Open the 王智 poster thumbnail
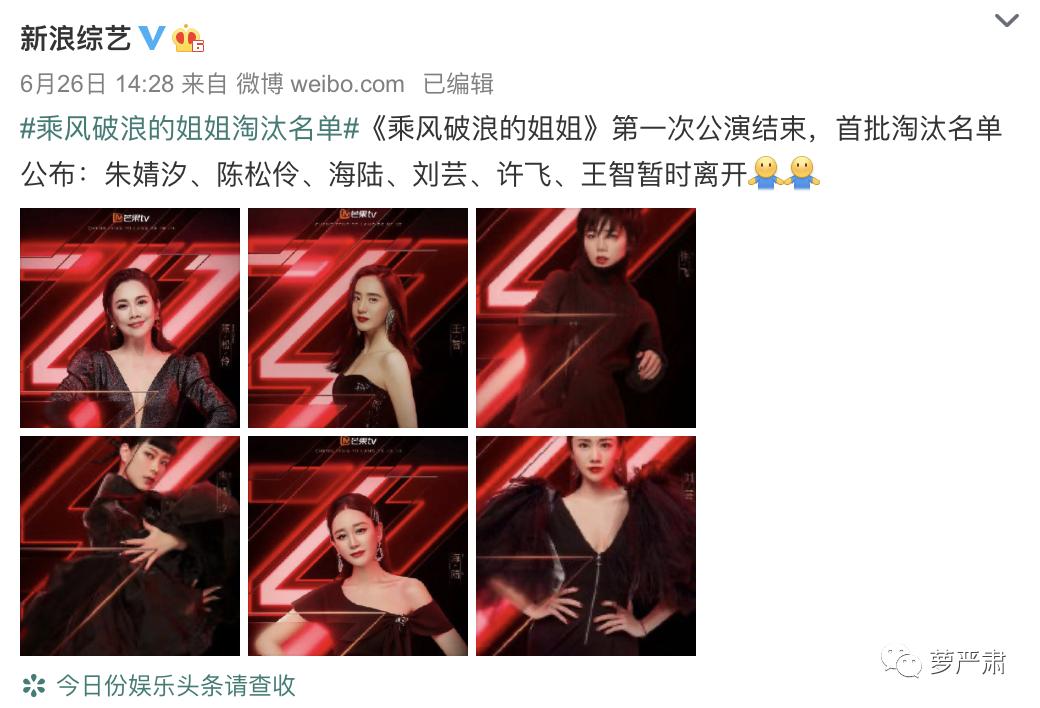This screenshot has height=708, width=1040. [358, 318]
